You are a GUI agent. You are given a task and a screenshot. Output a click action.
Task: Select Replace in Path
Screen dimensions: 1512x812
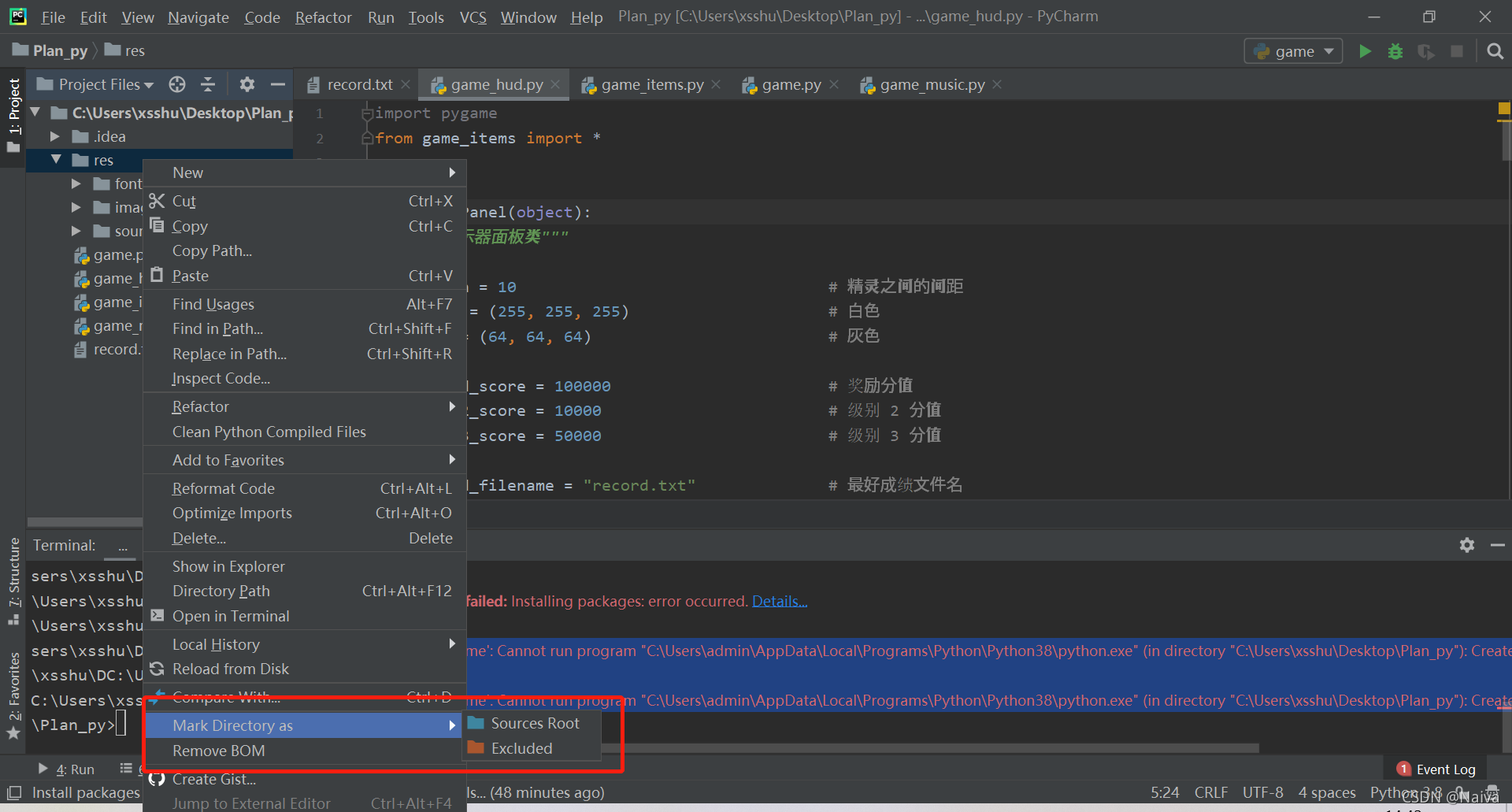click(x=305, y=354)
